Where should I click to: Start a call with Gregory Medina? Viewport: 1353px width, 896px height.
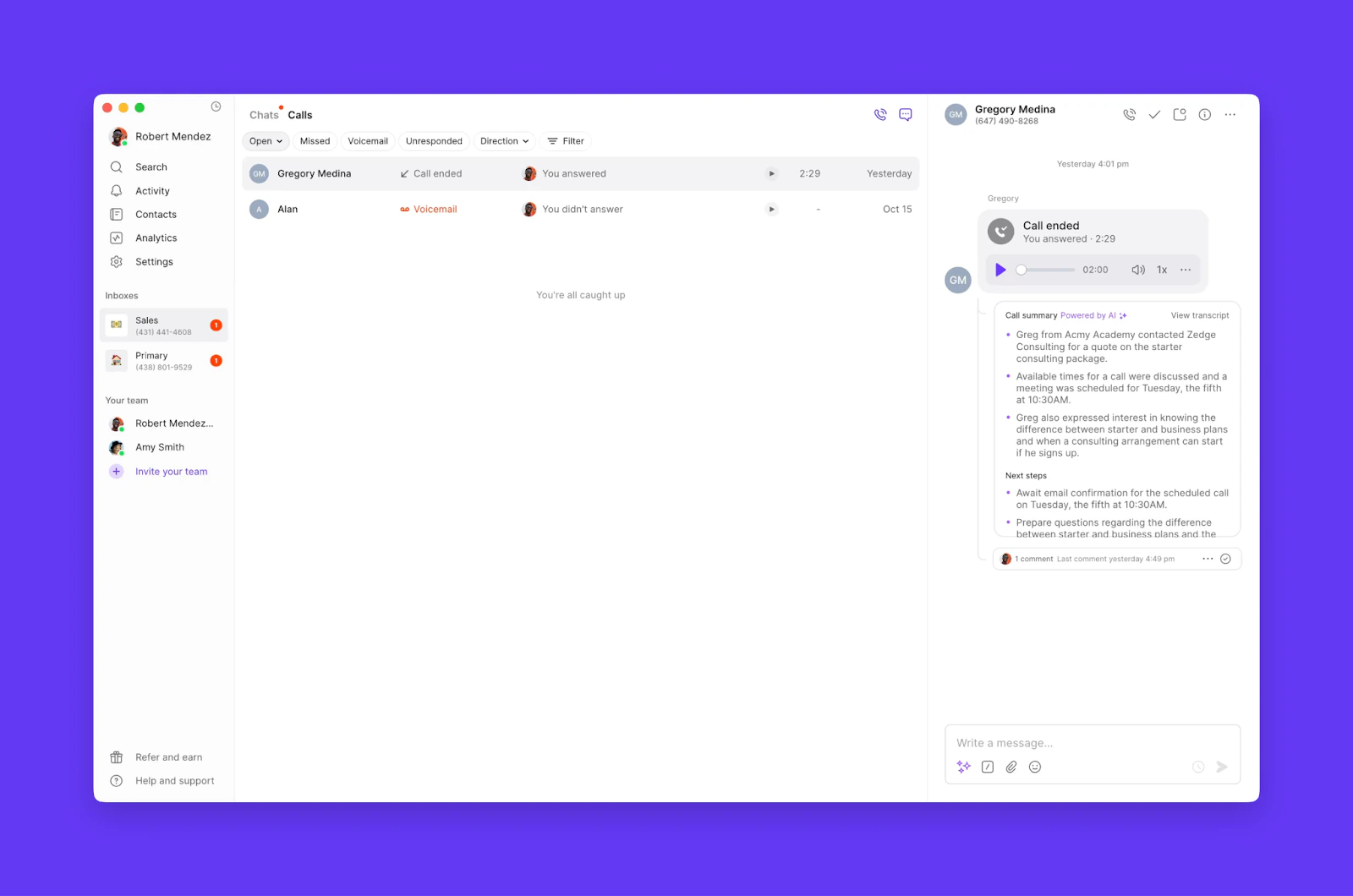tap(1129, 114)
